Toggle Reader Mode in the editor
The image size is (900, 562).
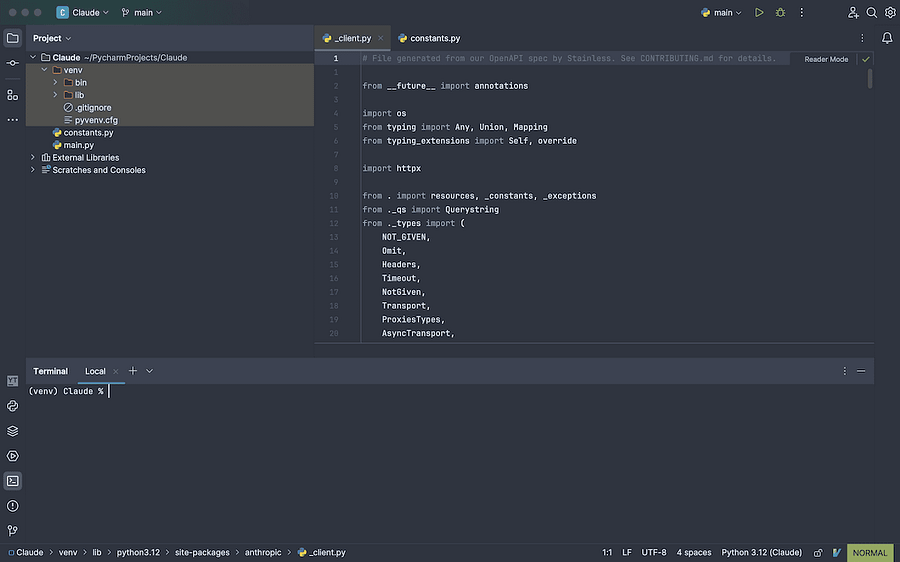pos(826,59)
